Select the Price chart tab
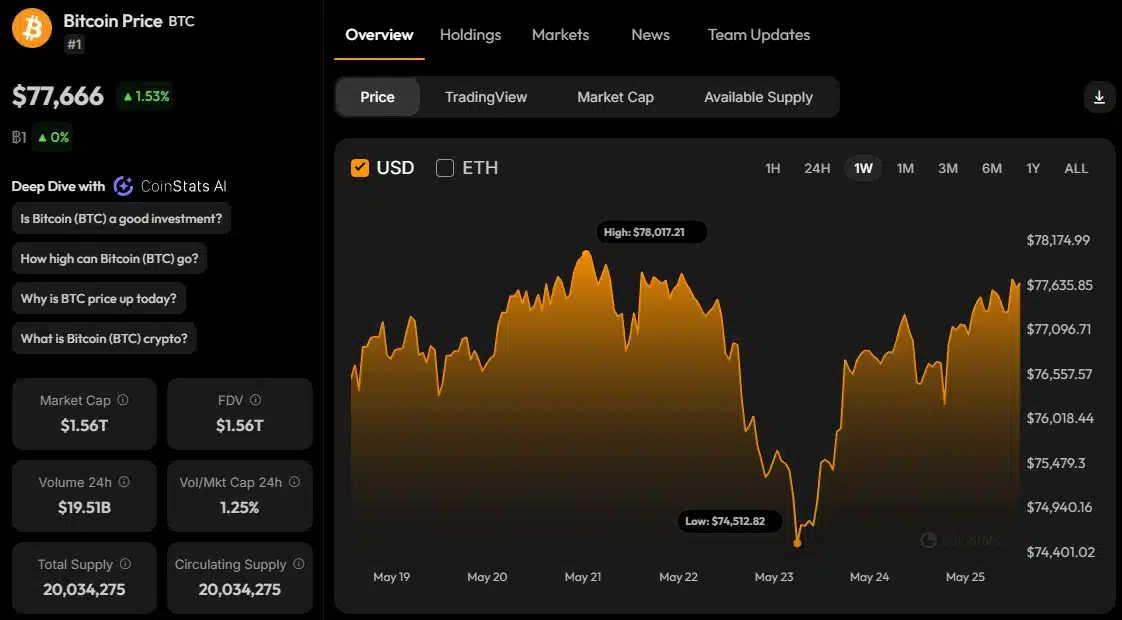1122x620 pixels. pyautogui.click(x=378, y=97)
